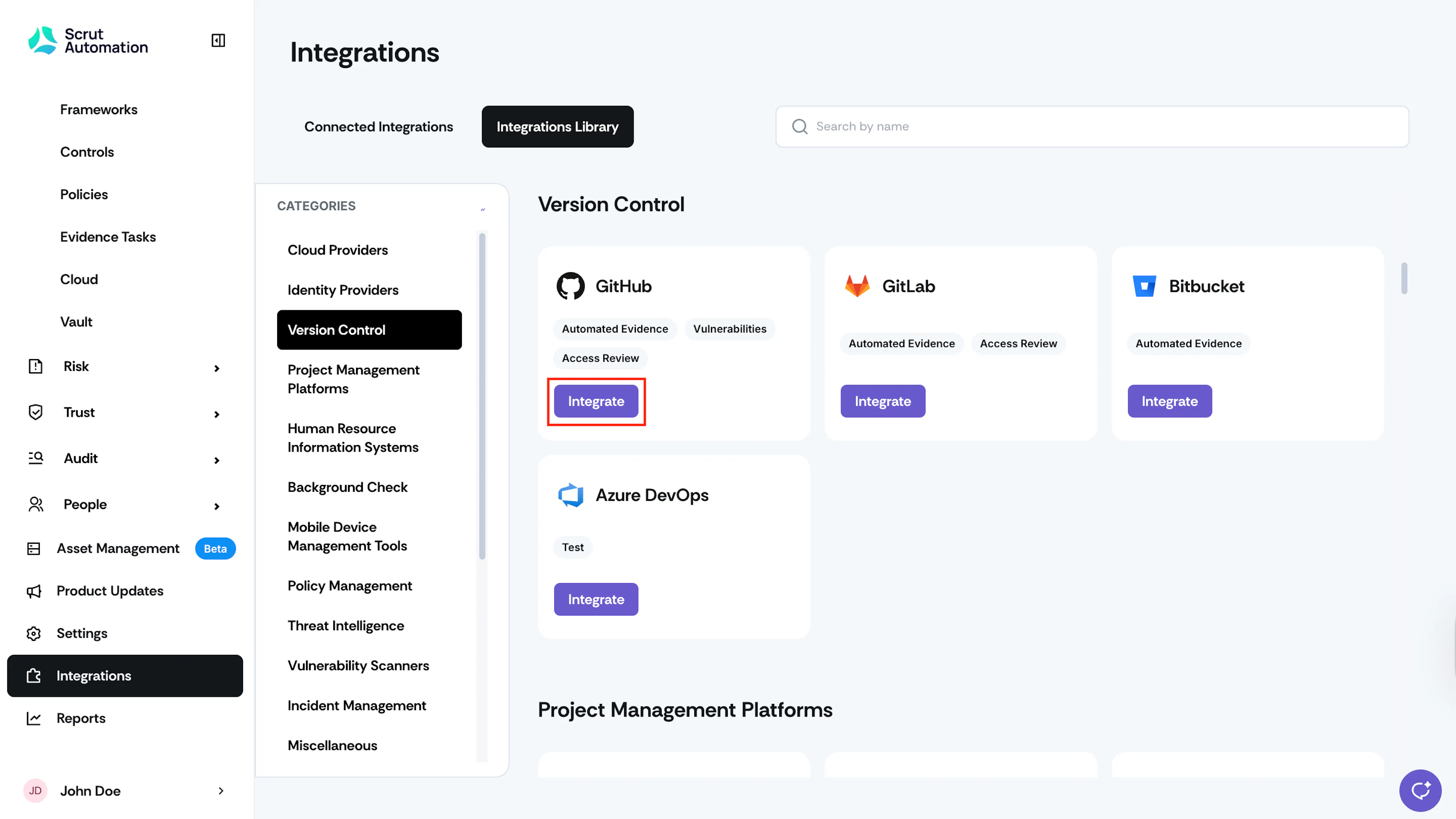This screenshot has height=819, width=1456.
Task: Click the GitLab fox logo
Action: (x=857, y=286)
